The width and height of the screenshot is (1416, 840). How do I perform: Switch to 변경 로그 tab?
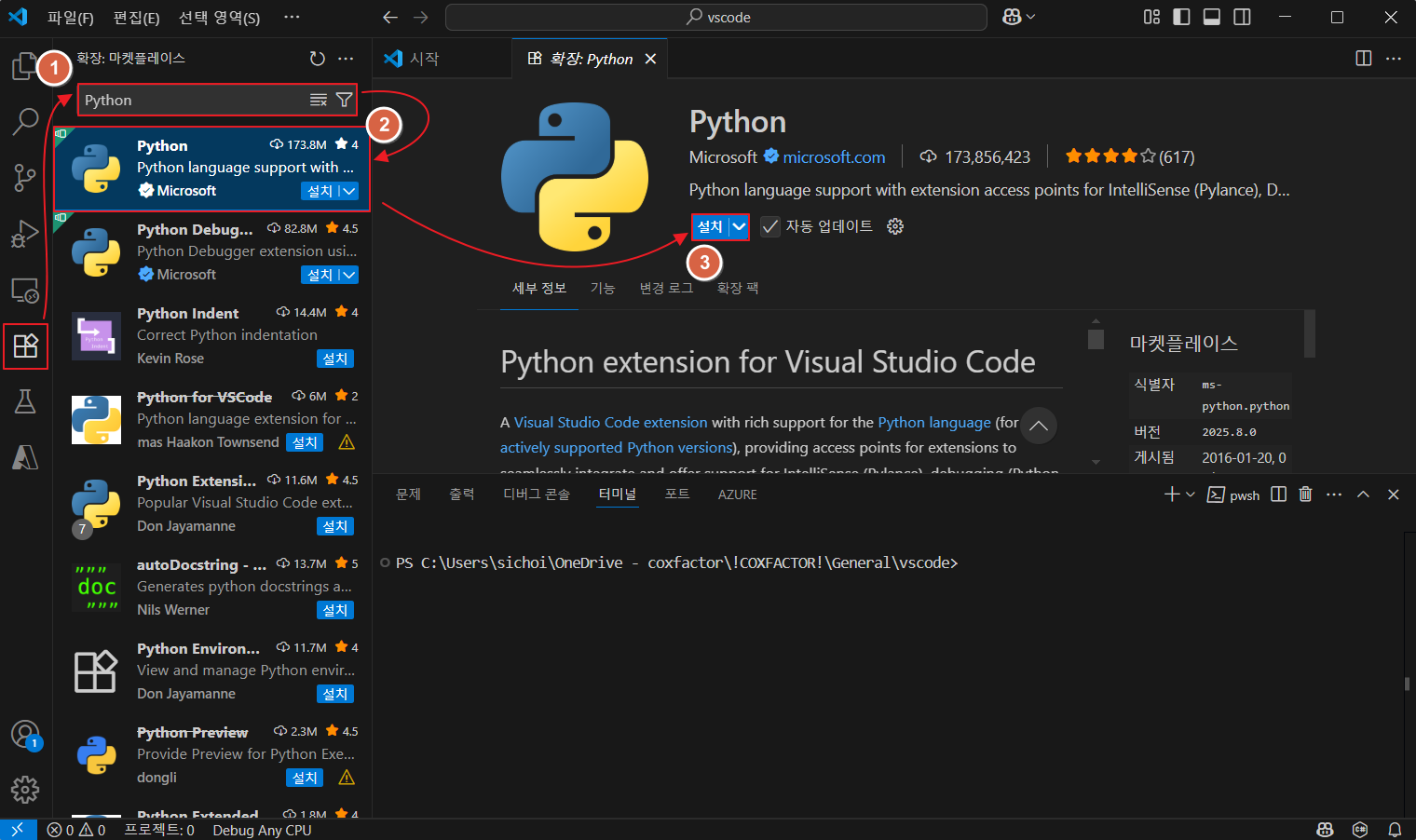(x=666, y=288)
